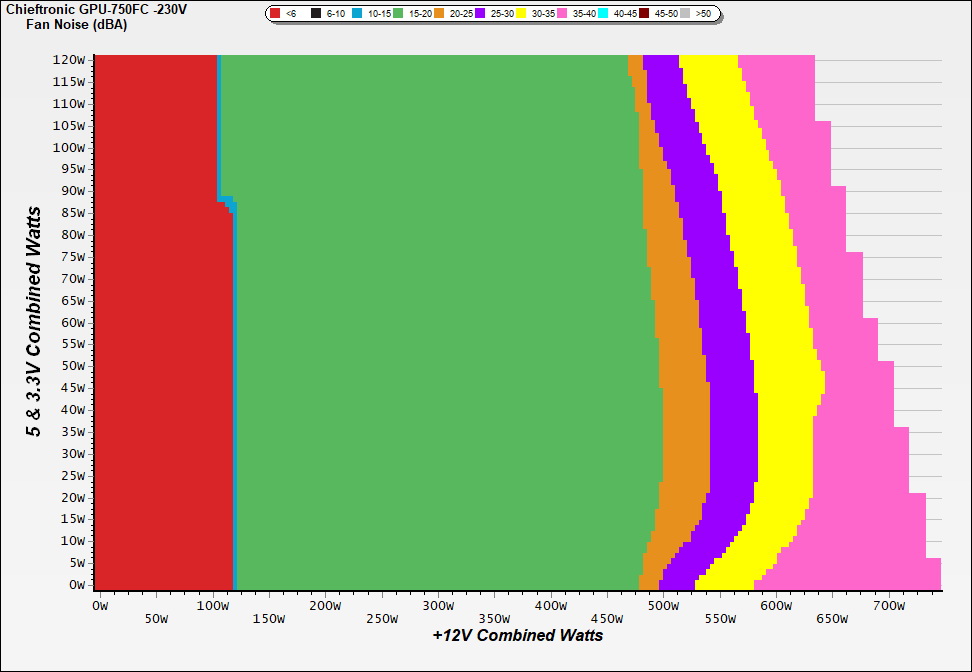Click the gray >50 legend swatch

point(685,14)
